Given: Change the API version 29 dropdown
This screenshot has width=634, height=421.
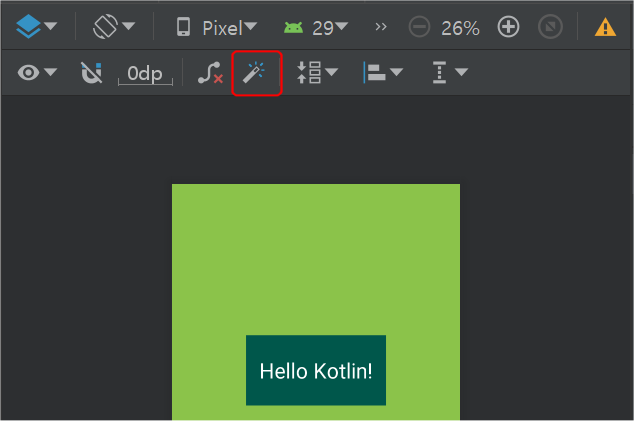Looking at the screenshot, I should tap(316, 28).
